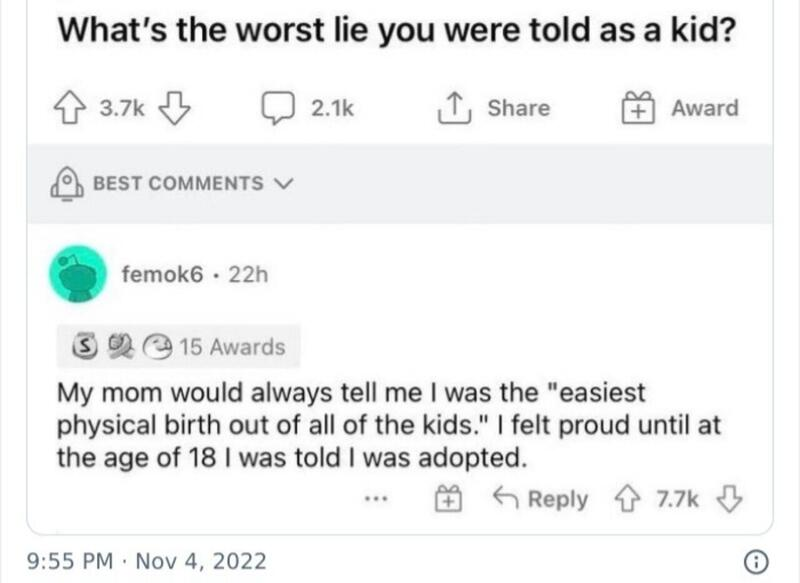Click the chevron next to Best Comments

284,183
